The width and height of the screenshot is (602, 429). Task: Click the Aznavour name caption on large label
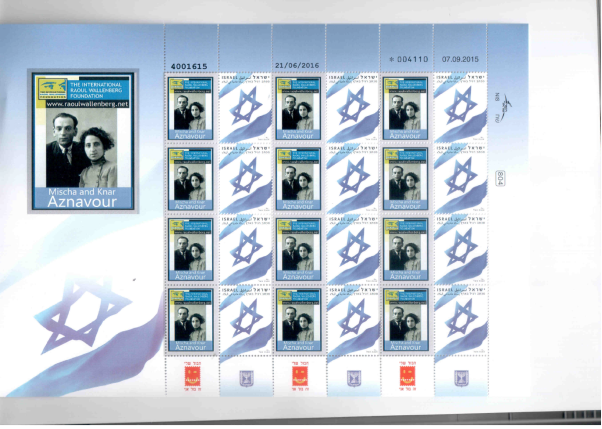(x=81, y=202)
